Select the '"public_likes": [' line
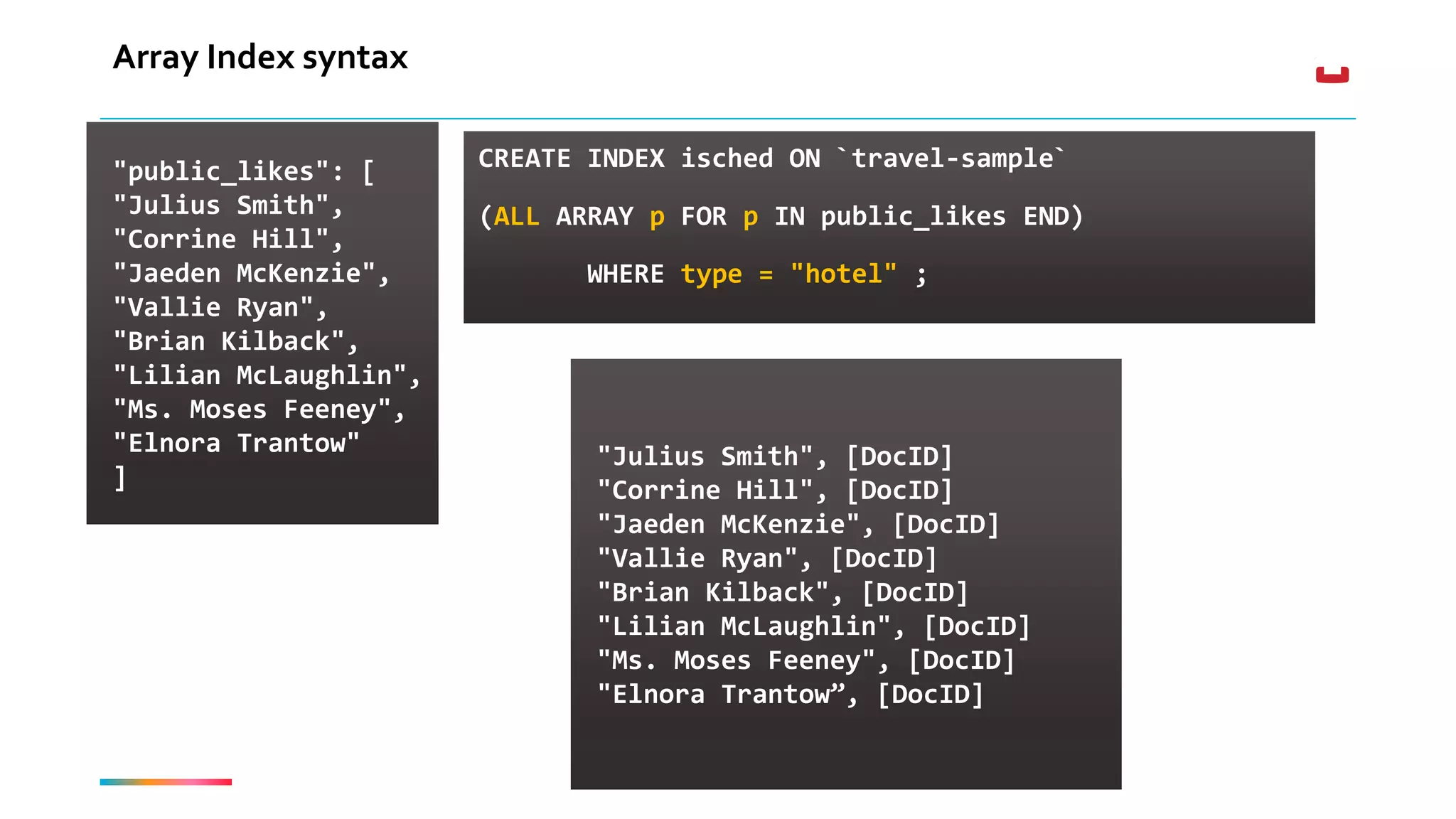The image size is (1456, 819). (244, 172)
